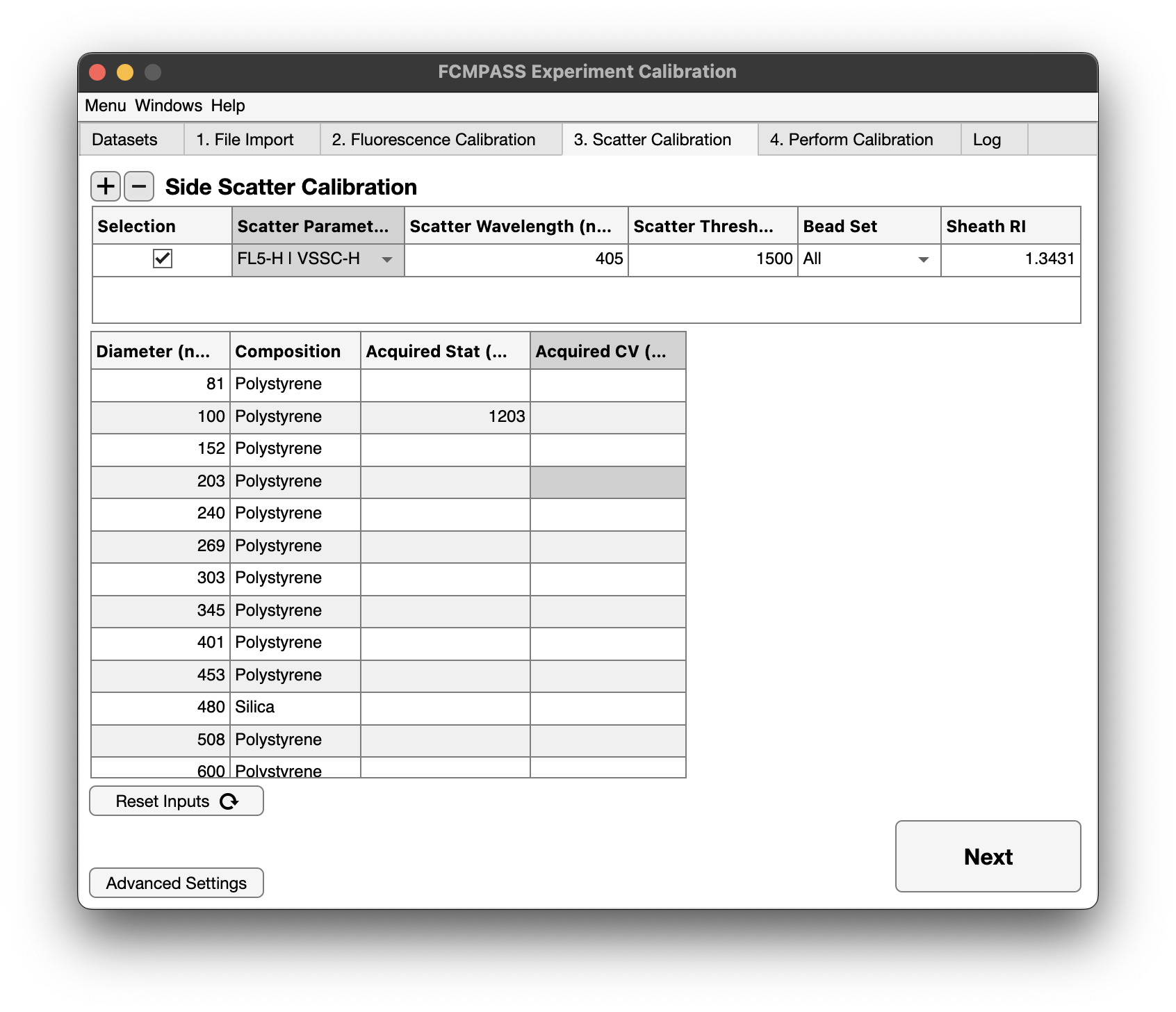Open Advanced Settings
This screenshot has width=1176, height=1012.
point(177,883)
